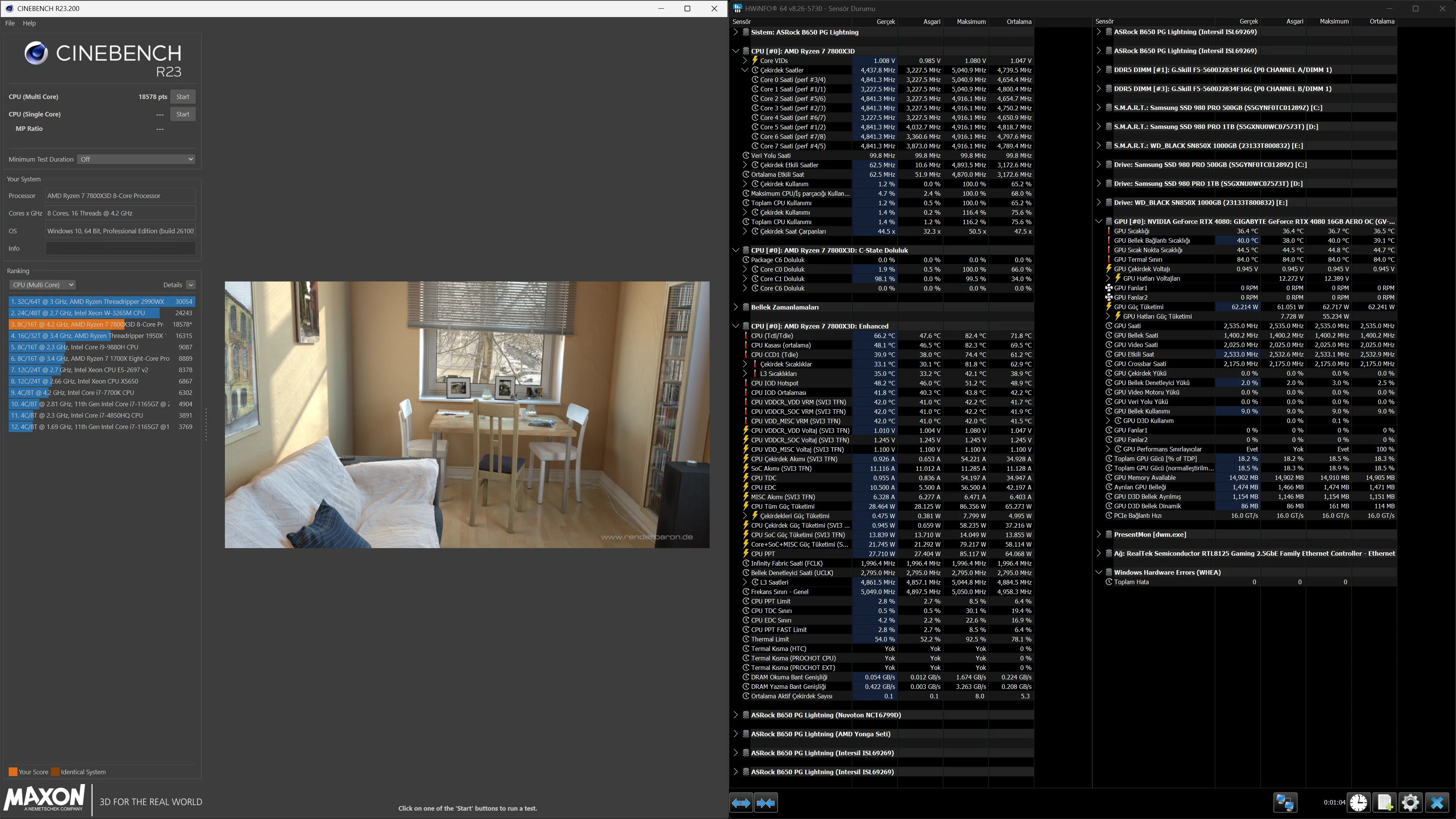Toggle the ranking Details arrow button
Image resolution: width=1456 pixels, height=819 pixels.
(190, 285)
